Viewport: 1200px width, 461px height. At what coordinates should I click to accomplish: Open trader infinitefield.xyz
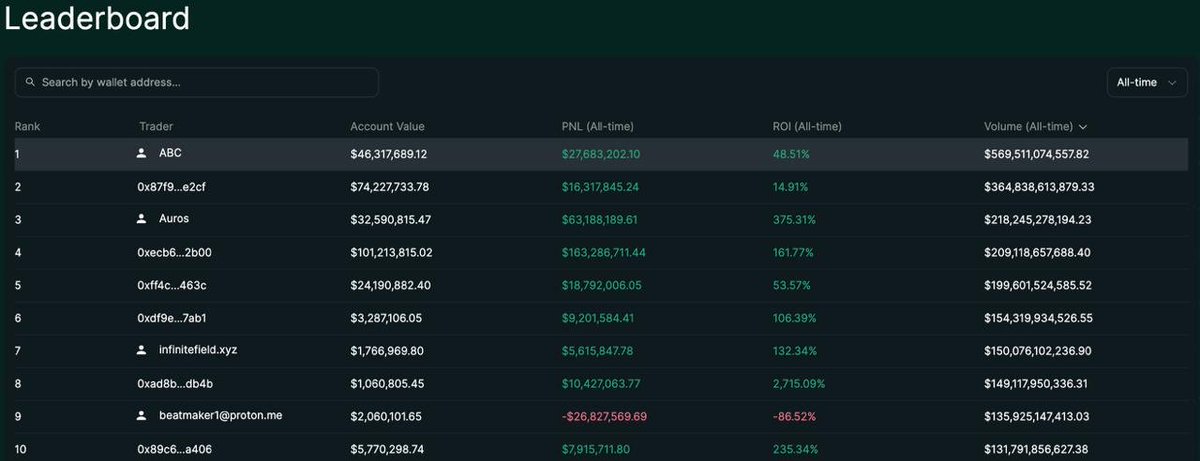click(198, 350)
